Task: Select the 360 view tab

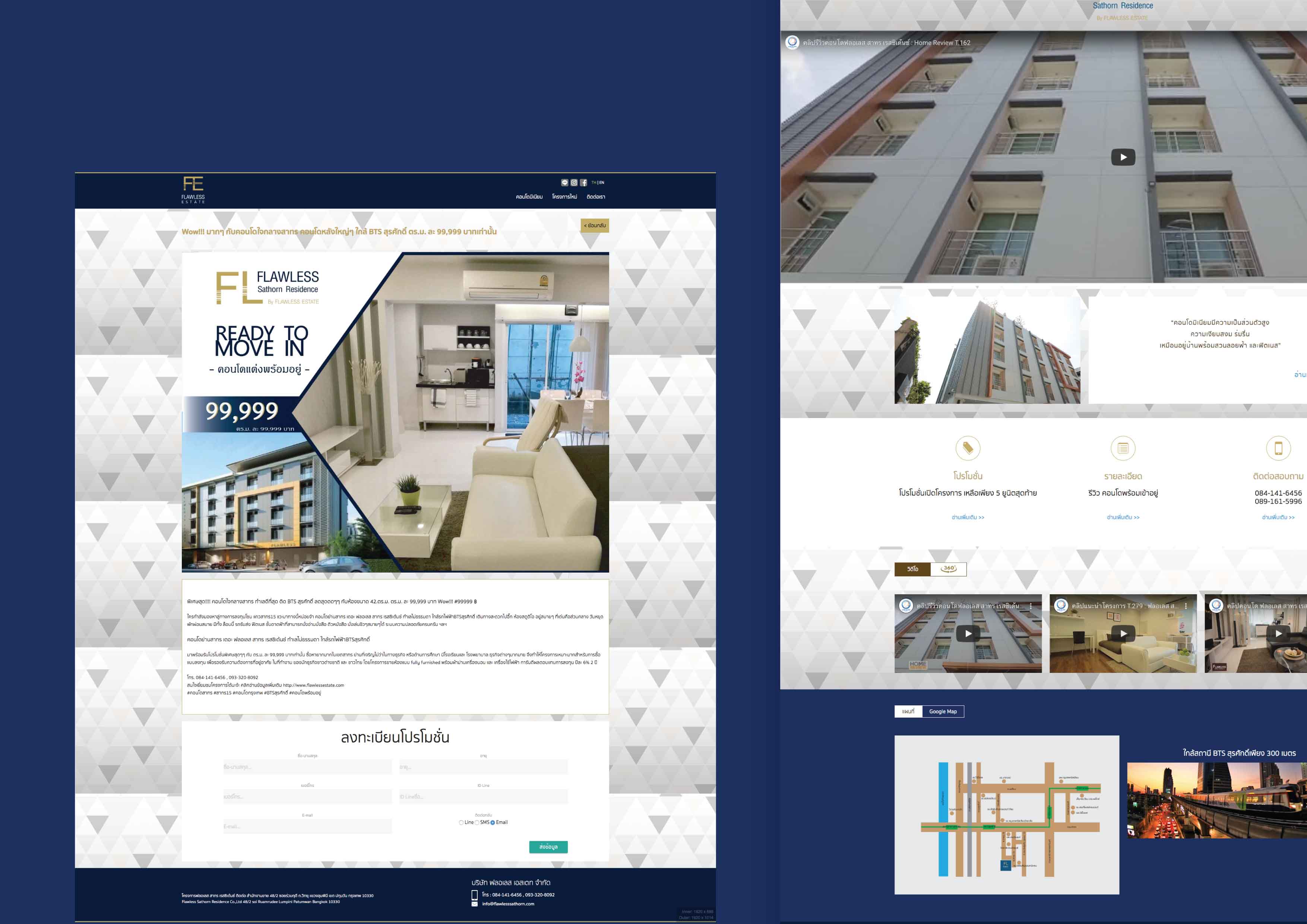Action: pos(948,569)
